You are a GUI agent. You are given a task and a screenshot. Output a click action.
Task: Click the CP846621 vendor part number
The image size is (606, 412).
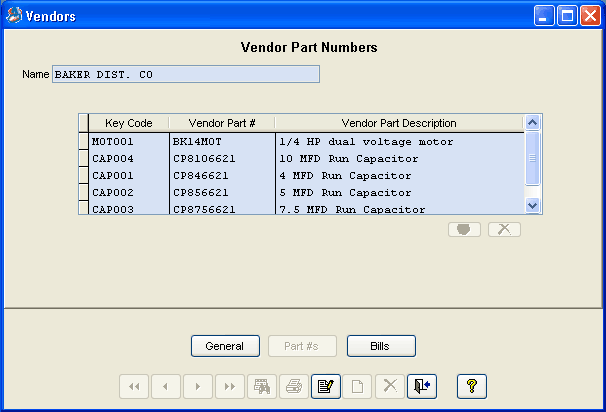click(222, 175)
